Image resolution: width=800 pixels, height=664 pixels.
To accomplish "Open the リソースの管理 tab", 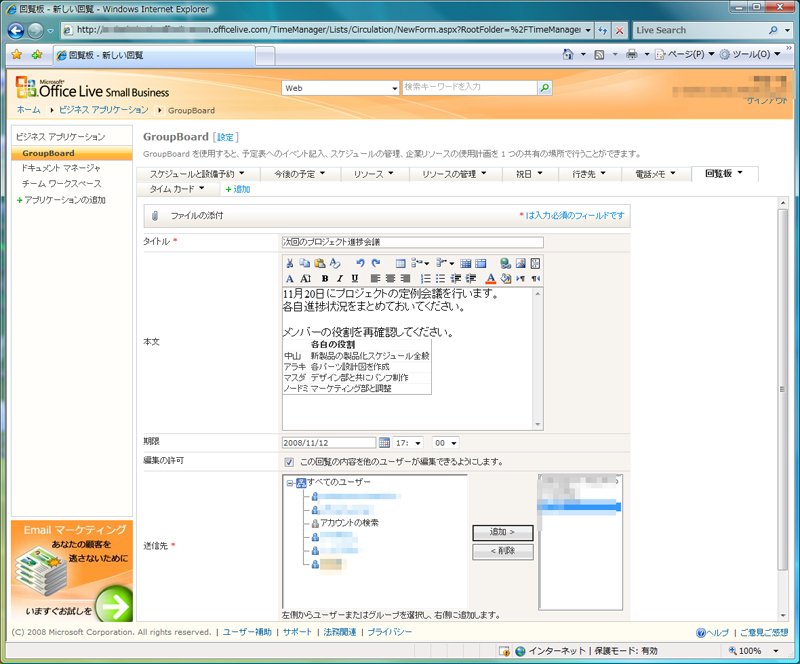I will tap(454, 174).
